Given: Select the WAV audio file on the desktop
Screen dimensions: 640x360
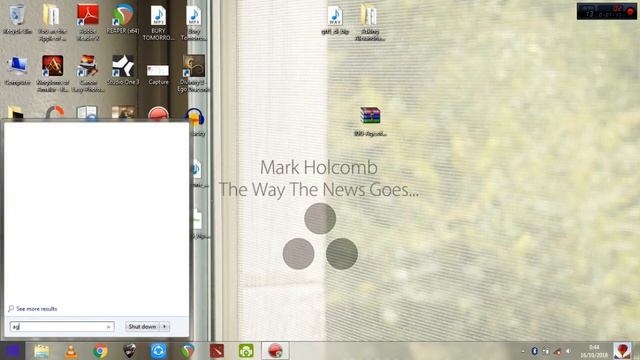Looking at the screenshot, I should pos(335,20).
